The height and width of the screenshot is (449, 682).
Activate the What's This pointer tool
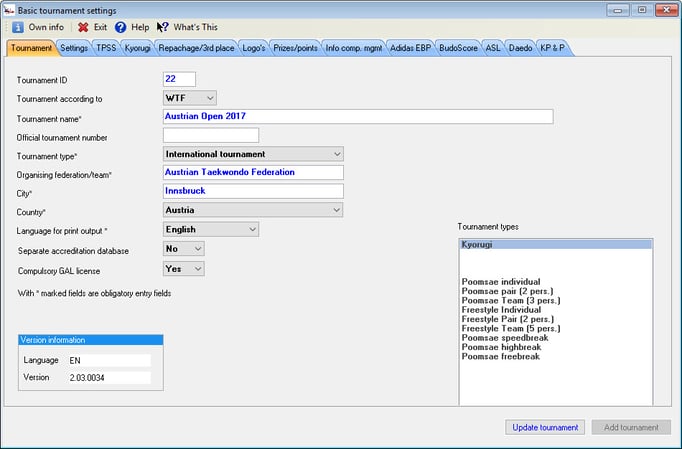[x=162, y=28]
